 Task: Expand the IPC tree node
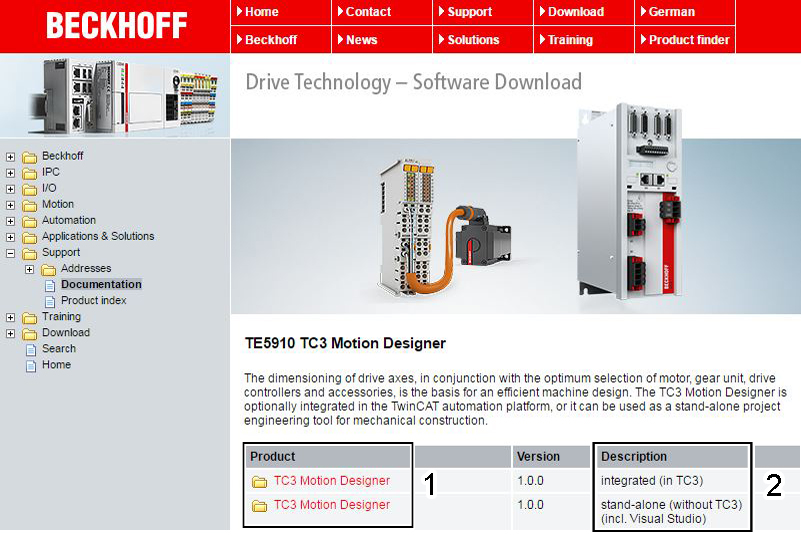coord(10,173)
